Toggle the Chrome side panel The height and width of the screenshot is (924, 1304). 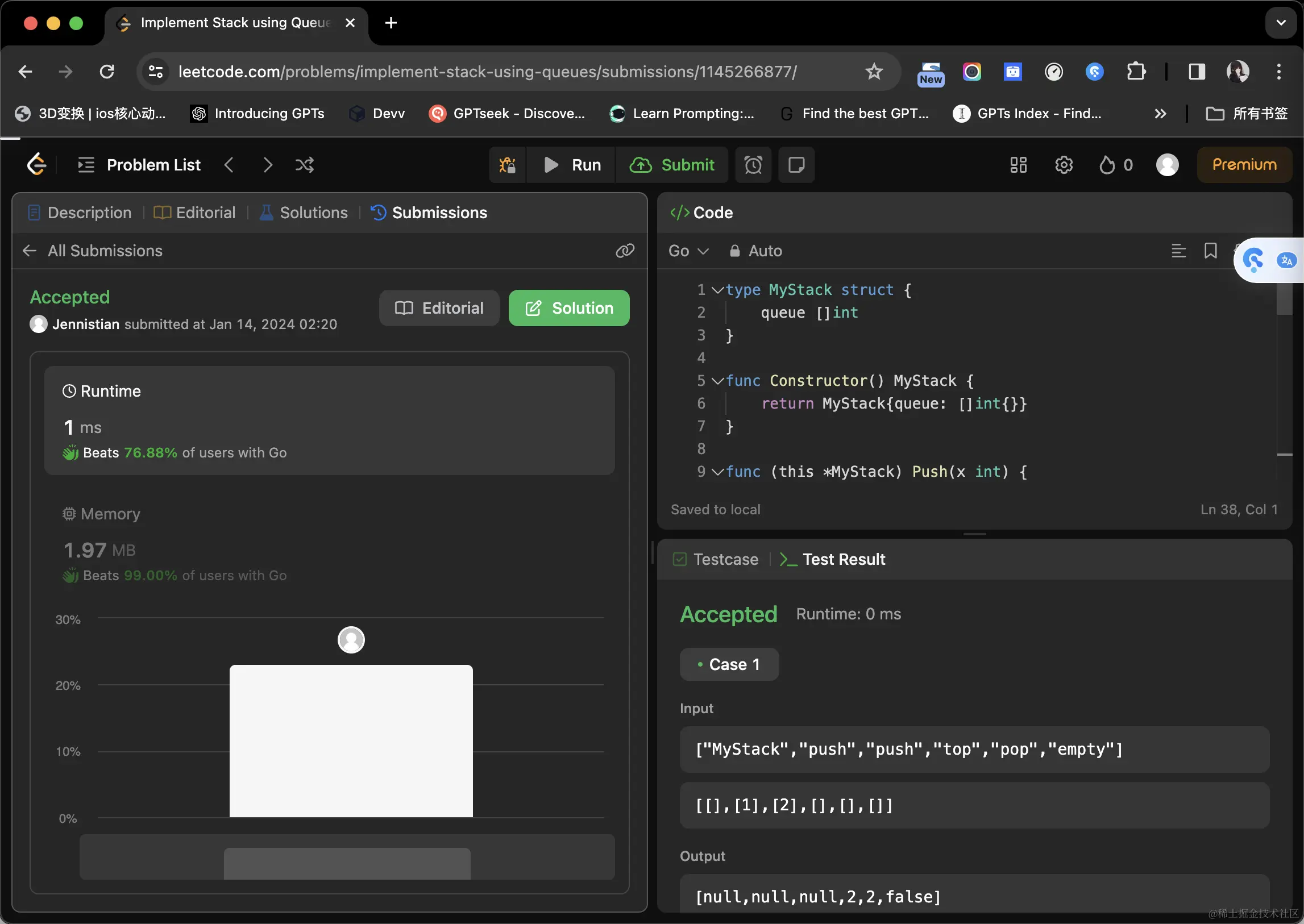click(1197, 72)
